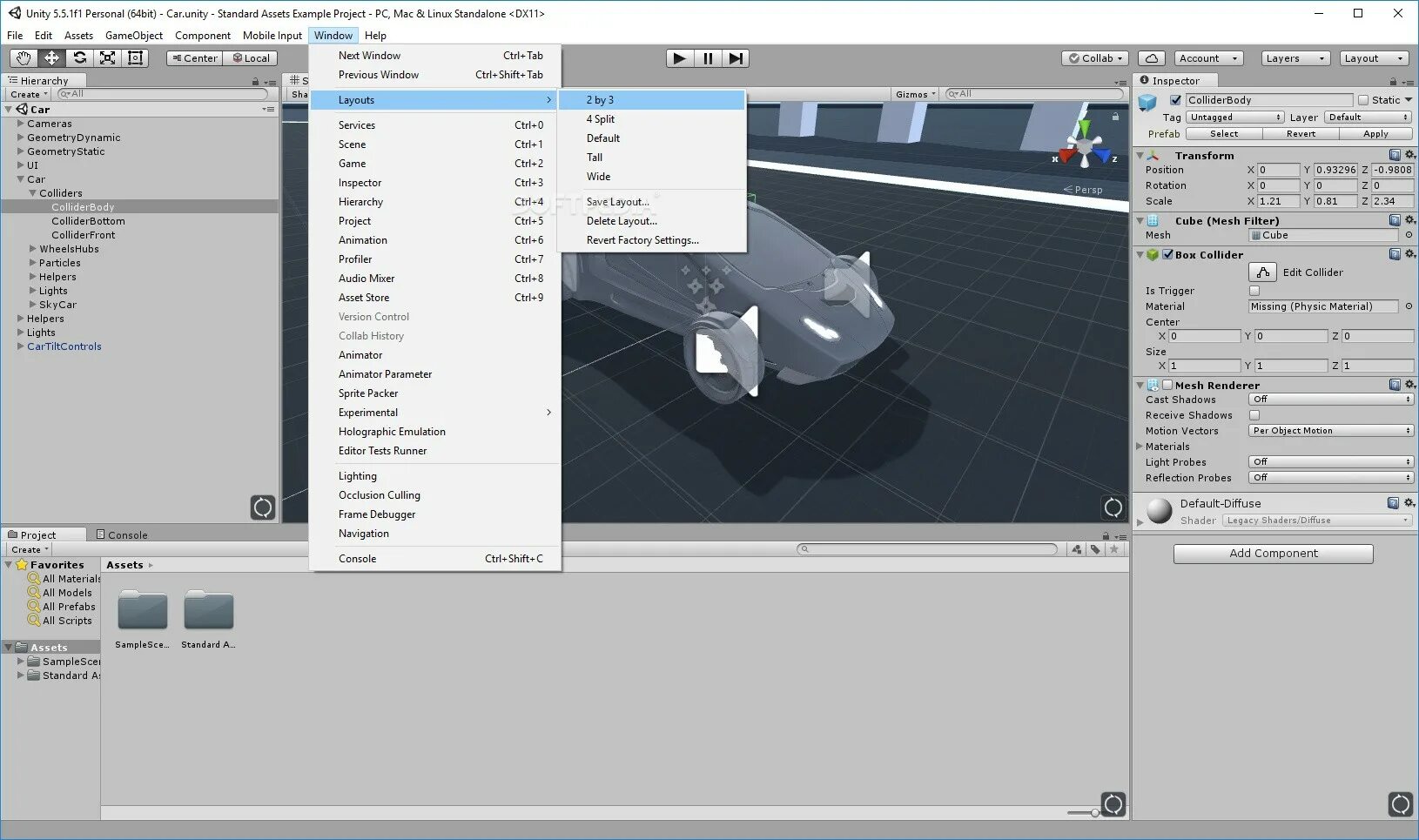Open the Transform component gear menu
Image resolution: width=1419 pixels, height=840 pixels.
[x=1409, y=155]
